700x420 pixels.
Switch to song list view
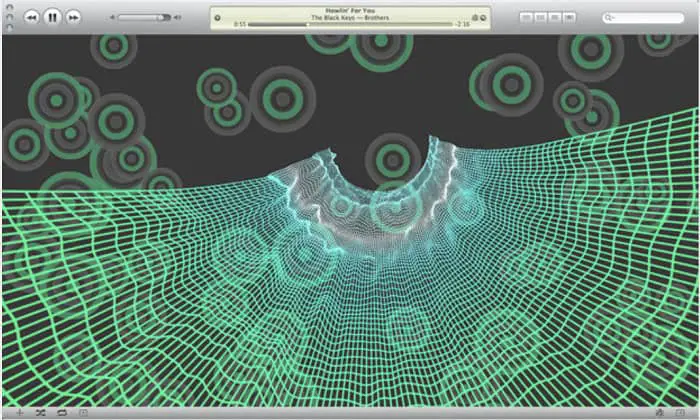pyautogui.click(x=526, y=17)
